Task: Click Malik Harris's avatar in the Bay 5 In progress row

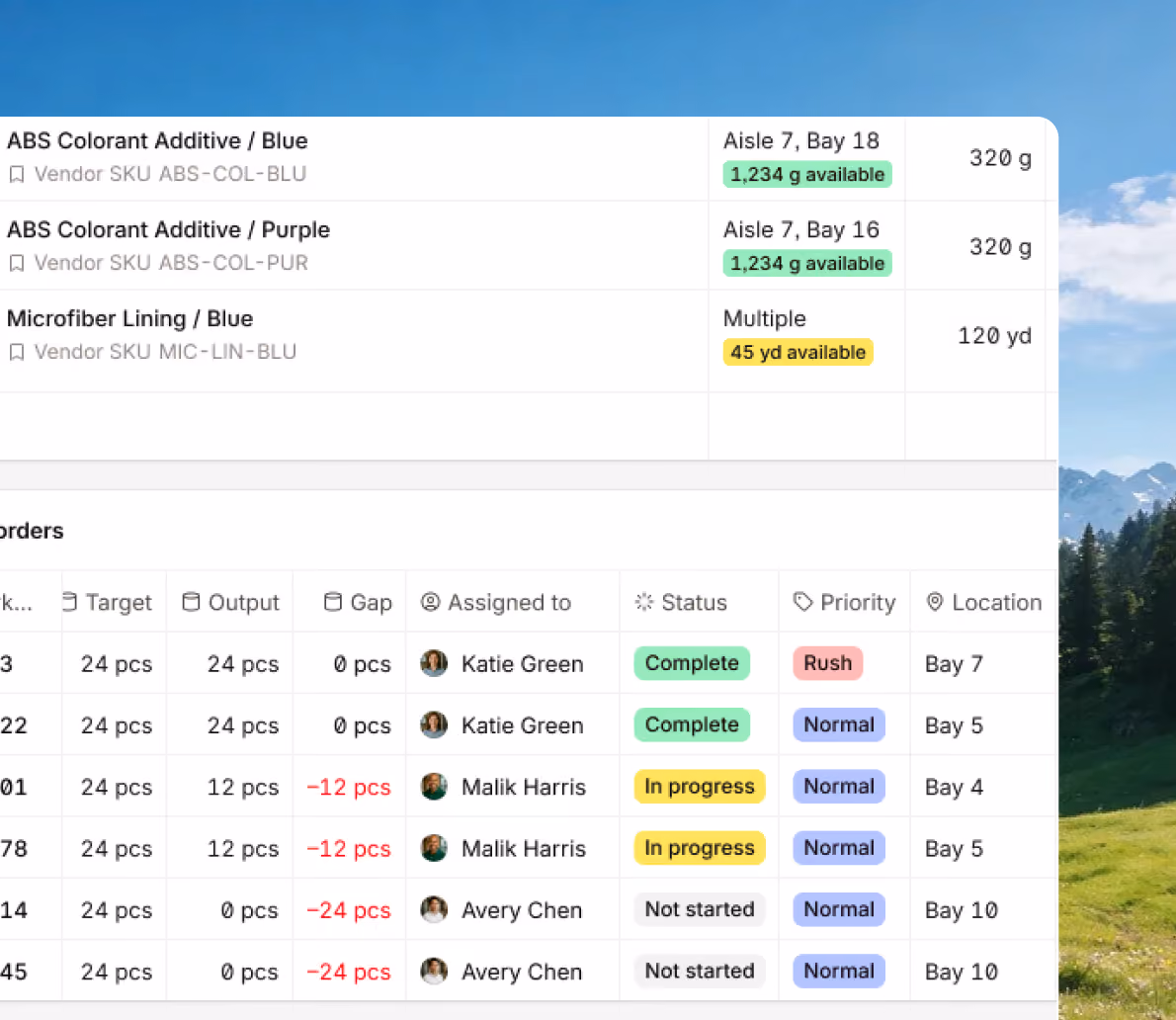Action: [x=434, y=848]
